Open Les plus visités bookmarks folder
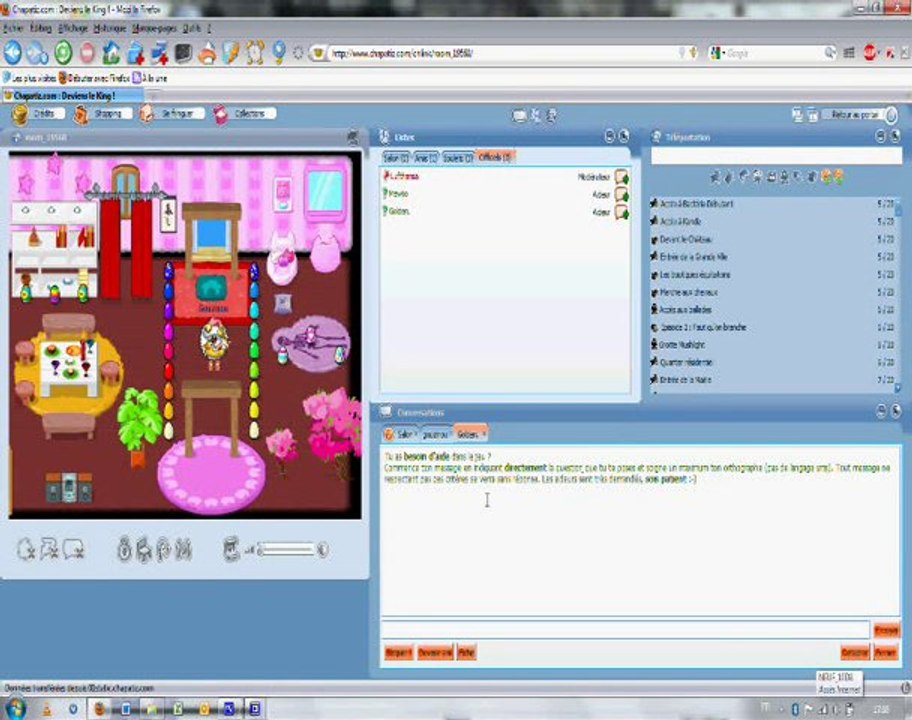The image size is (912, 720). pyautogui.click(x=30, y=78)
